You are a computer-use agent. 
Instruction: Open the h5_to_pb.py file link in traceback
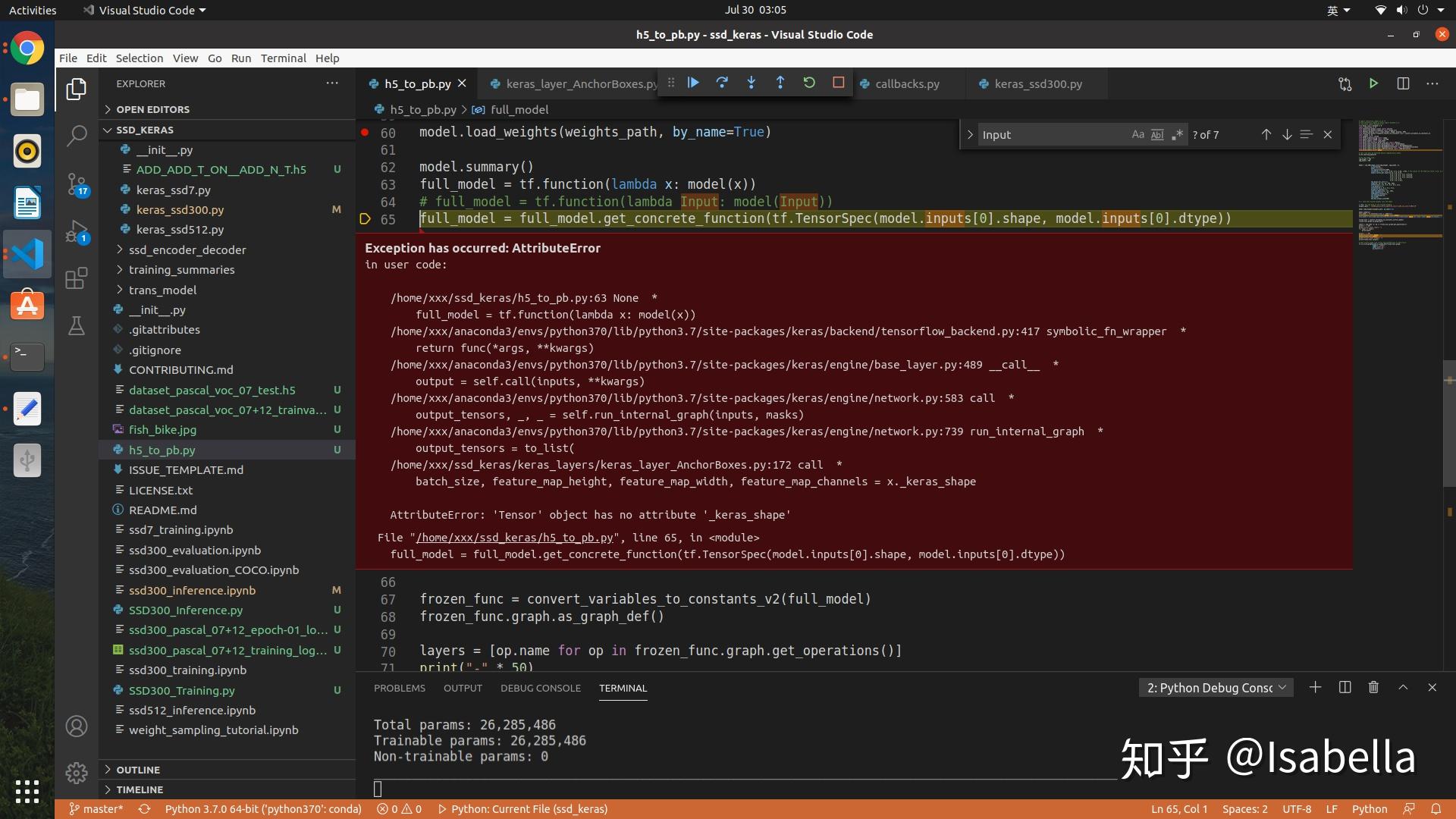pos(514,537)
